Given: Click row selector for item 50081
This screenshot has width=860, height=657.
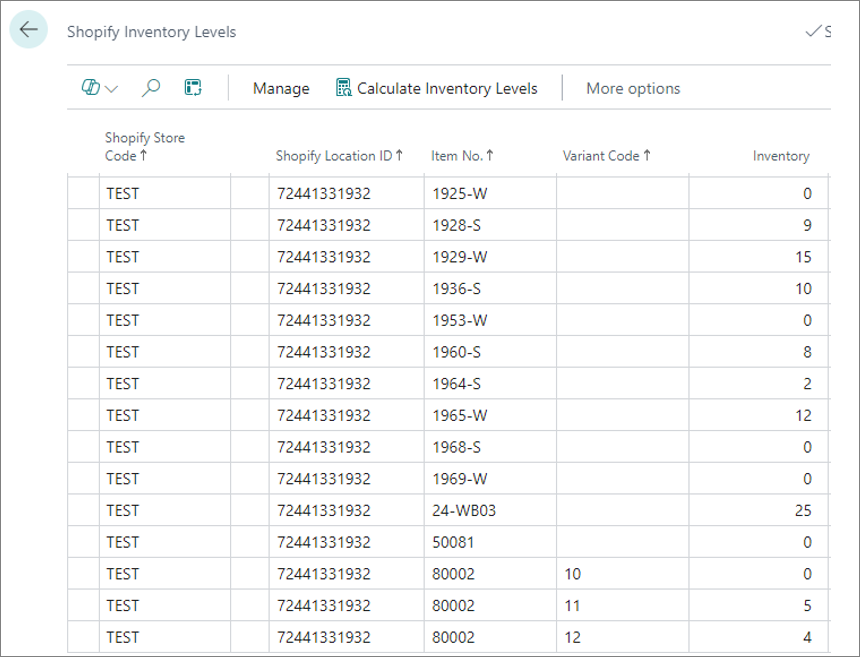Looking at the screenshot, I should coord(83,542).
